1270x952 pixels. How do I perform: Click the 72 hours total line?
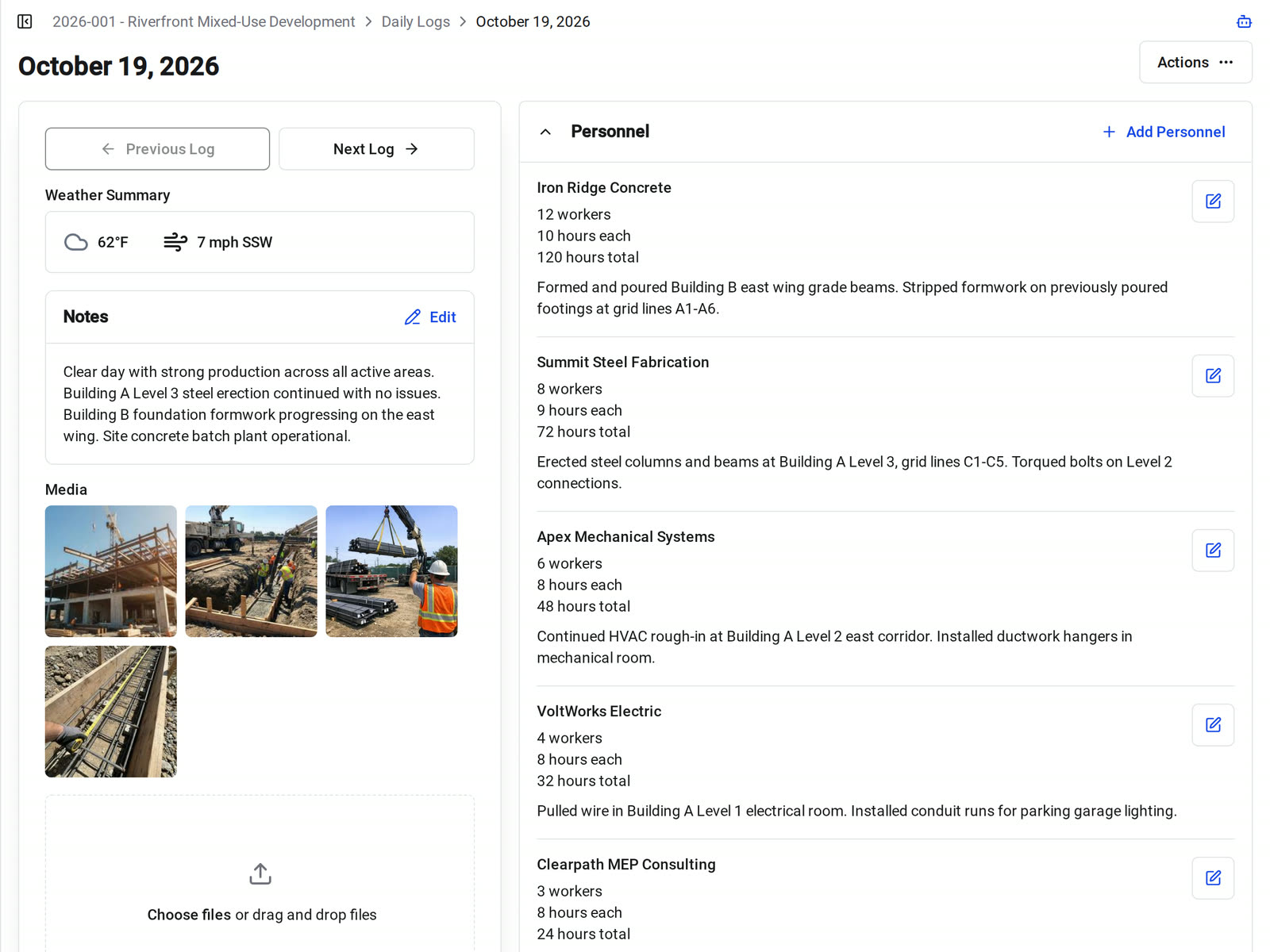(583, 432)
